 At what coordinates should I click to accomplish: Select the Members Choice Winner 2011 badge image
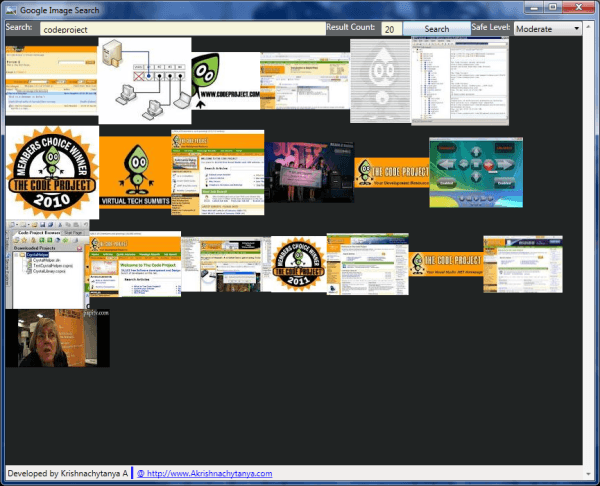click(298, 264)
